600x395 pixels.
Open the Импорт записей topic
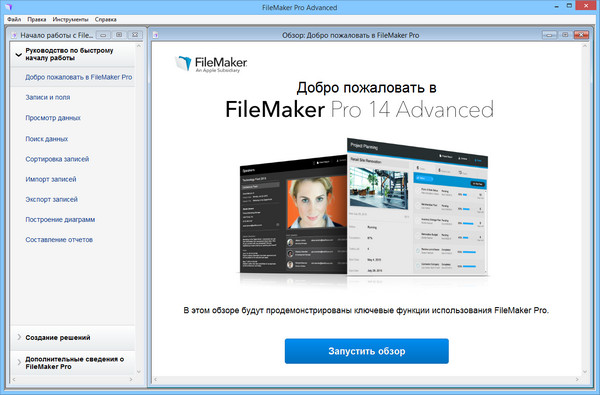[x=51, y=179]
